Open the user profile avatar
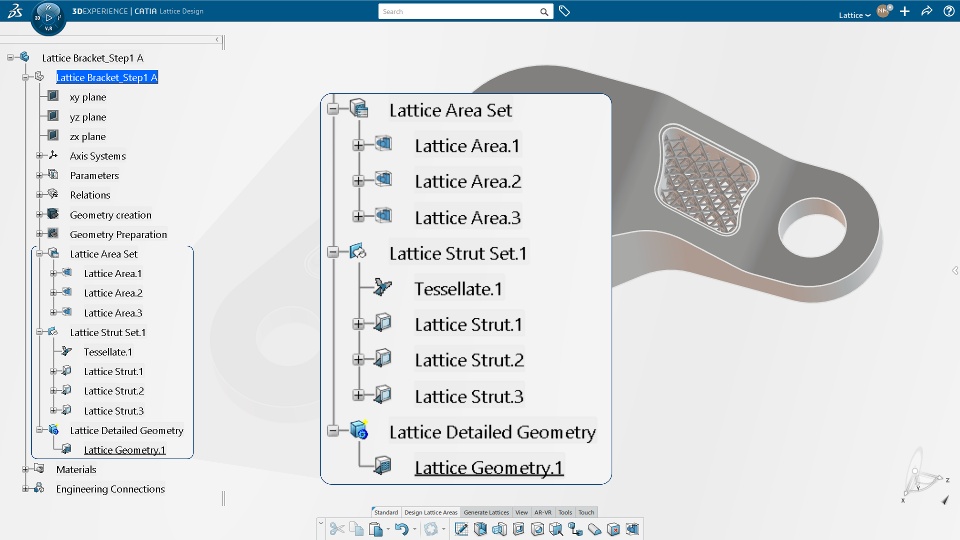The width and height of the screenshot is (960, 540). coord(883,11)
